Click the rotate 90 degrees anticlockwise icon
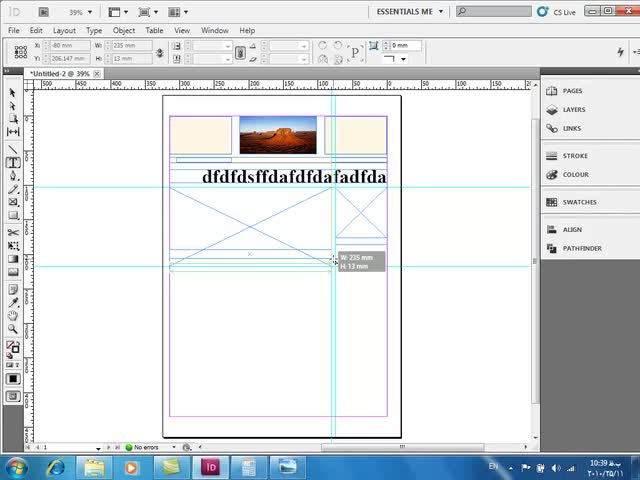This screenshot has height=480, width=640. 337,45
